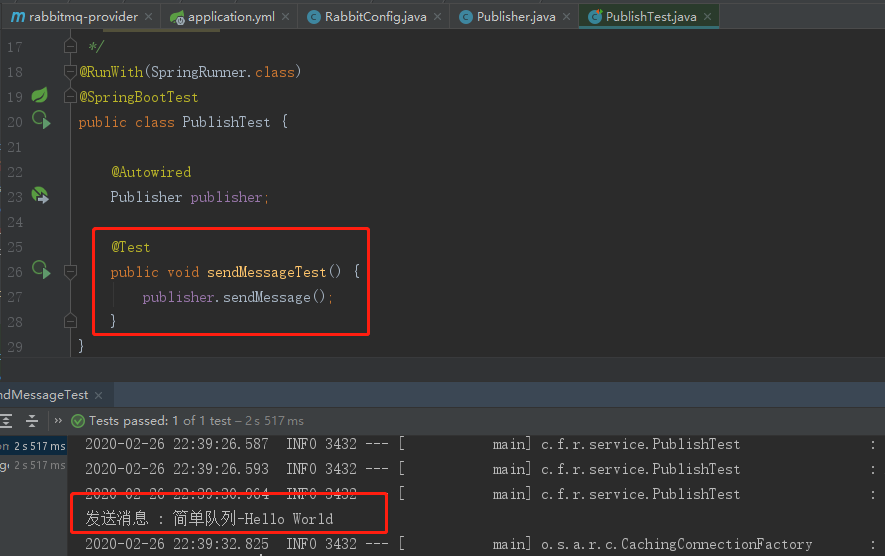Click the Expand All icon in test toolbar
The height and width of the screenshot is (556, 885).
pos(7,421)
